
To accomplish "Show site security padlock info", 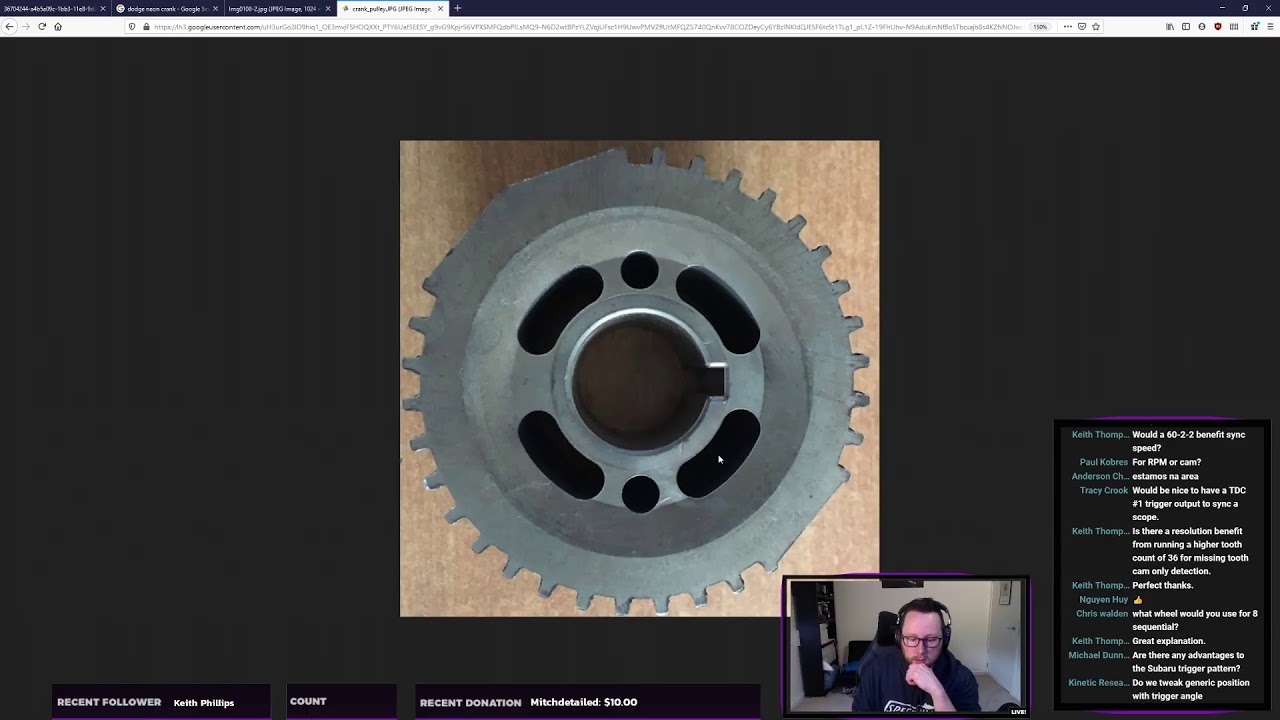I will [146, 27].
